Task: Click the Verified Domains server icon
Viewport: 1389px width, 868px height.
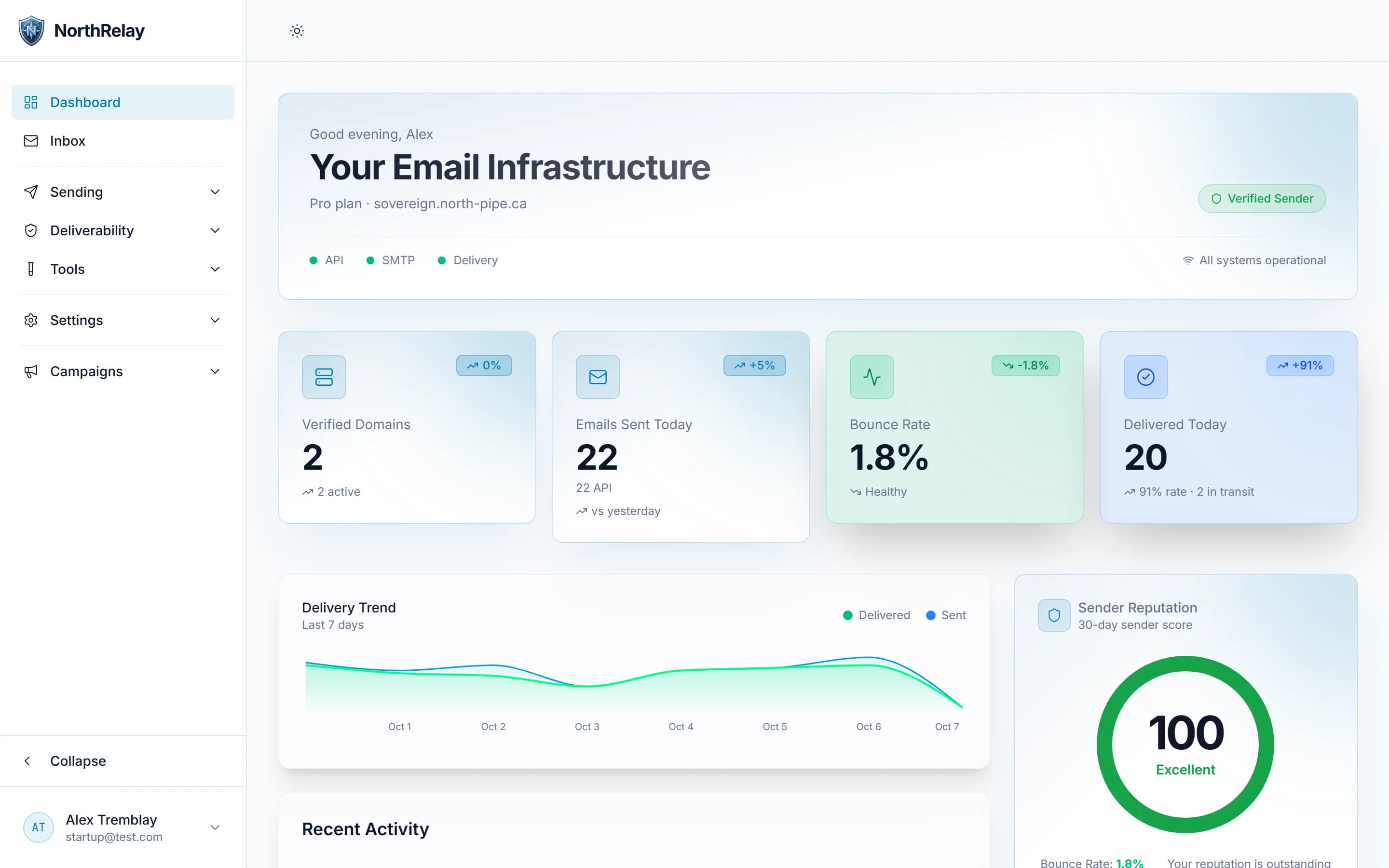Action: click(x=324, y=377)
